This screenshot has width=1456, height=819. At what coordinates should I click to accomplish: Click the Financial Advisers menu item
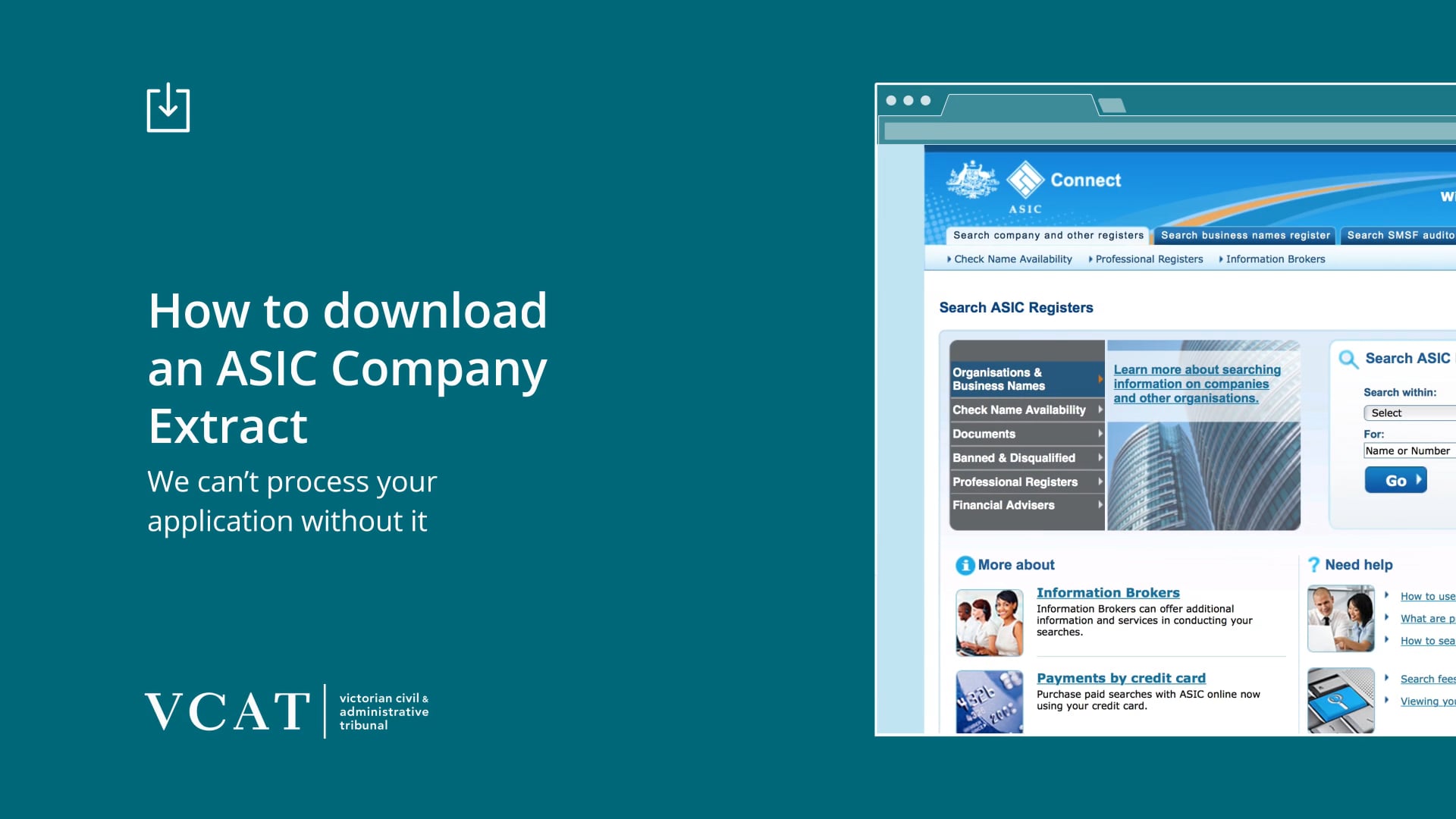pyautogui.click(x=1024, y=505)
